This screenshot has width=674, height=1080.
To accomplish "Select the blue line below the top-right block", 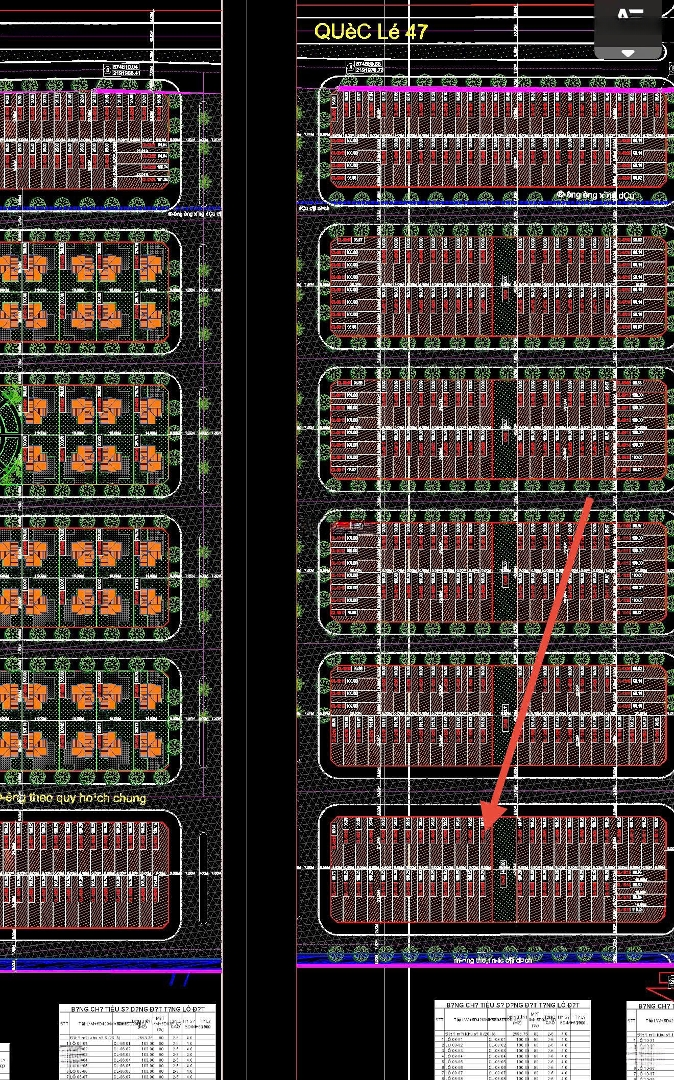I will click(x=480, y=204).
